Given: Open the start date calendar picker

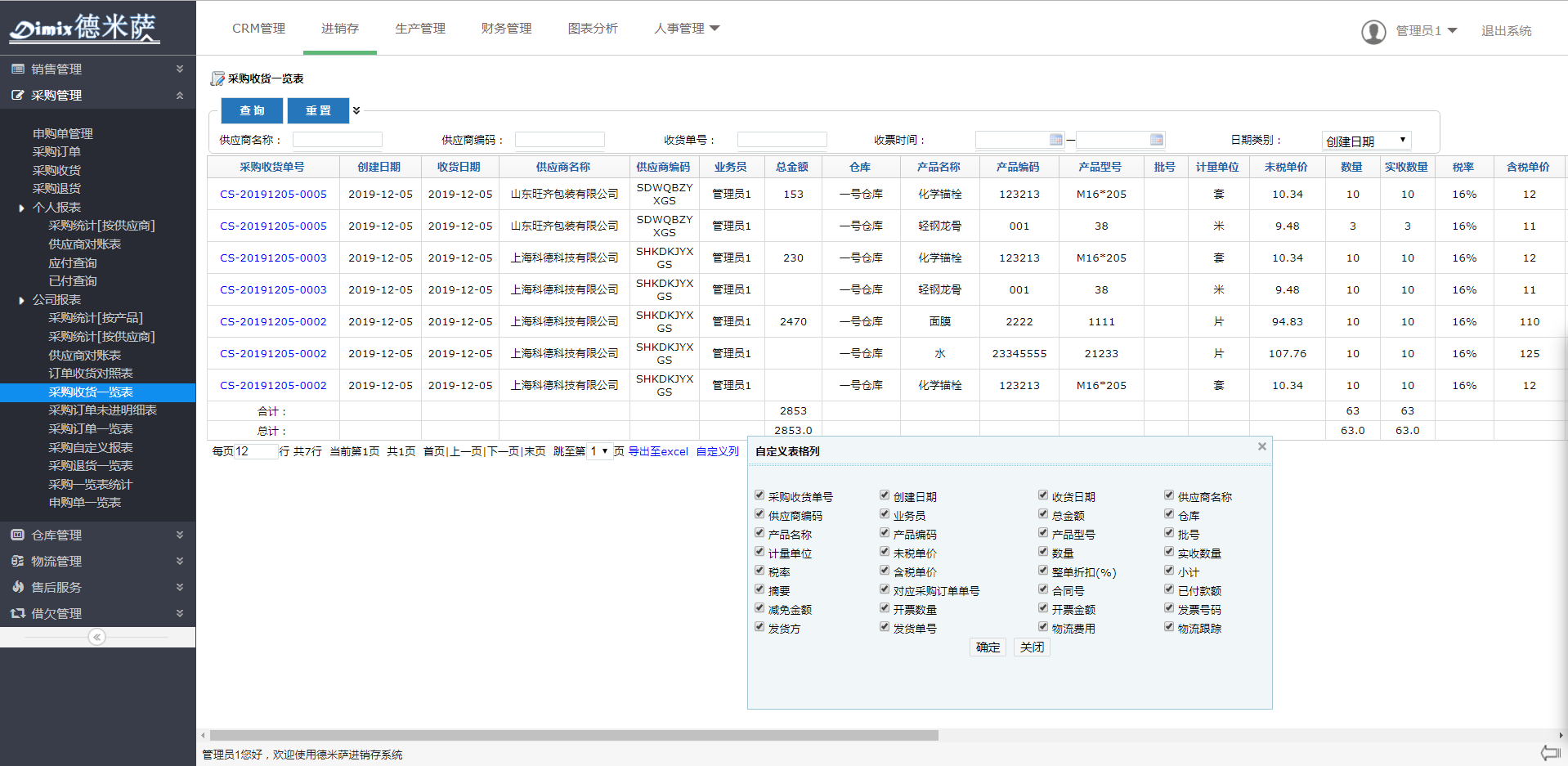Looking at the screenshot, I should point(1056,140).
